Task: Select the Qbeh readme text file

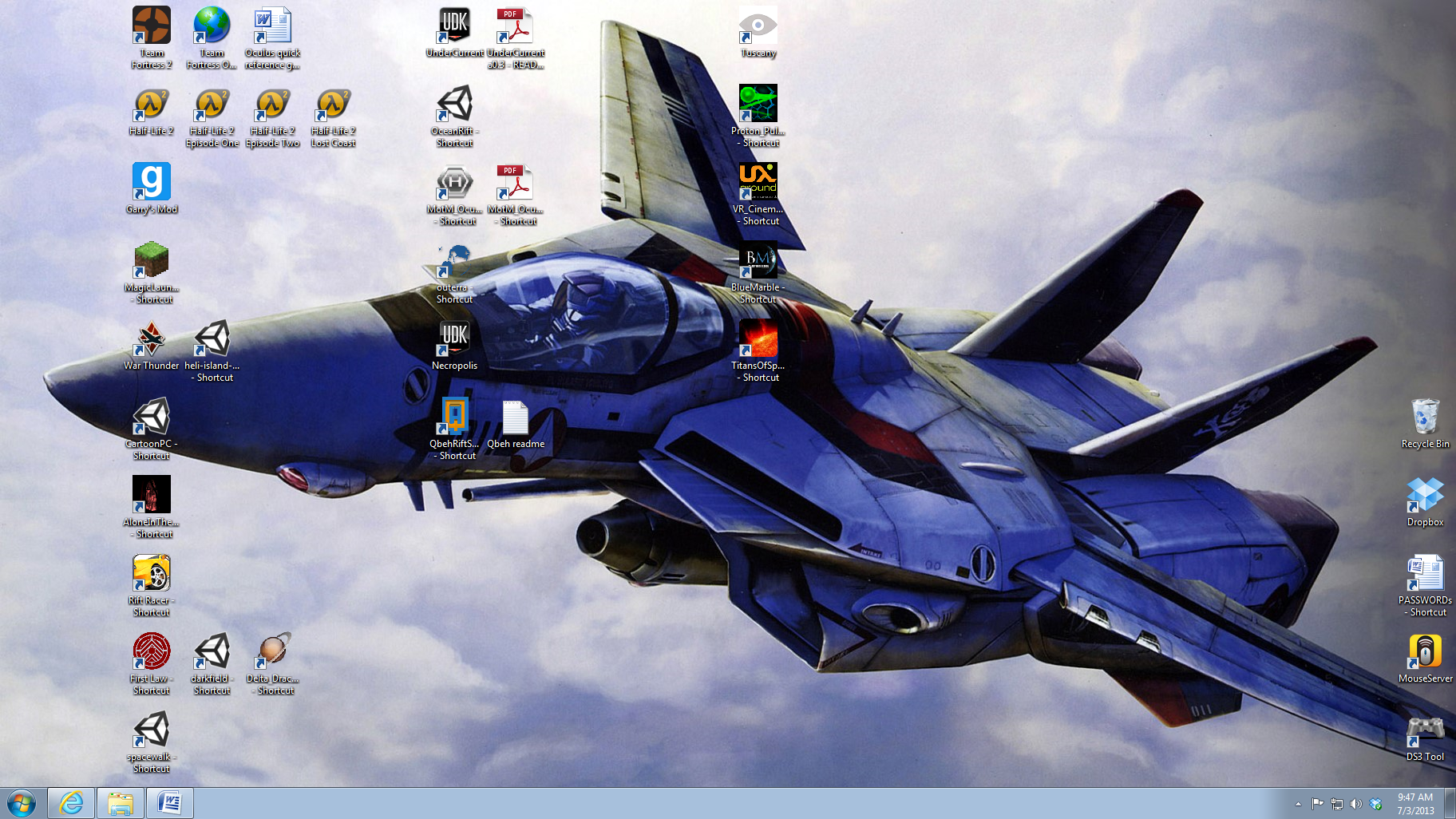Action: point(515,417)
